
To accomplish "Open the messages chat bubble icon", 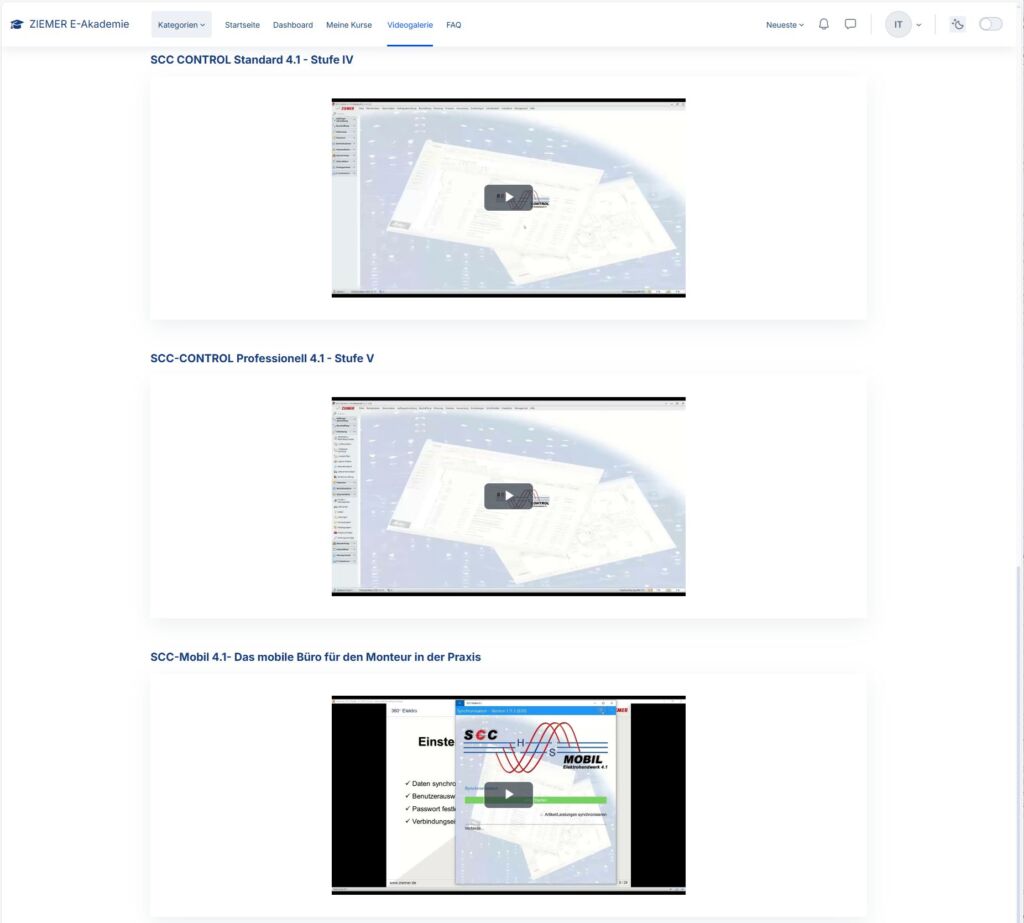I will pos(850,25).
